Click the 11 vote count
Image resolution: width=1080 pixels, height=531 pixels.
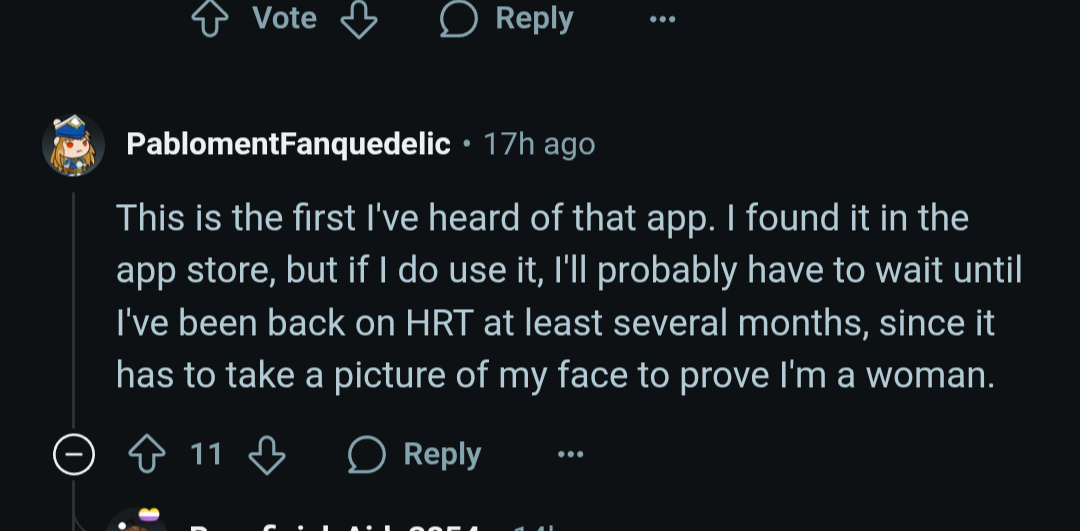206,455
